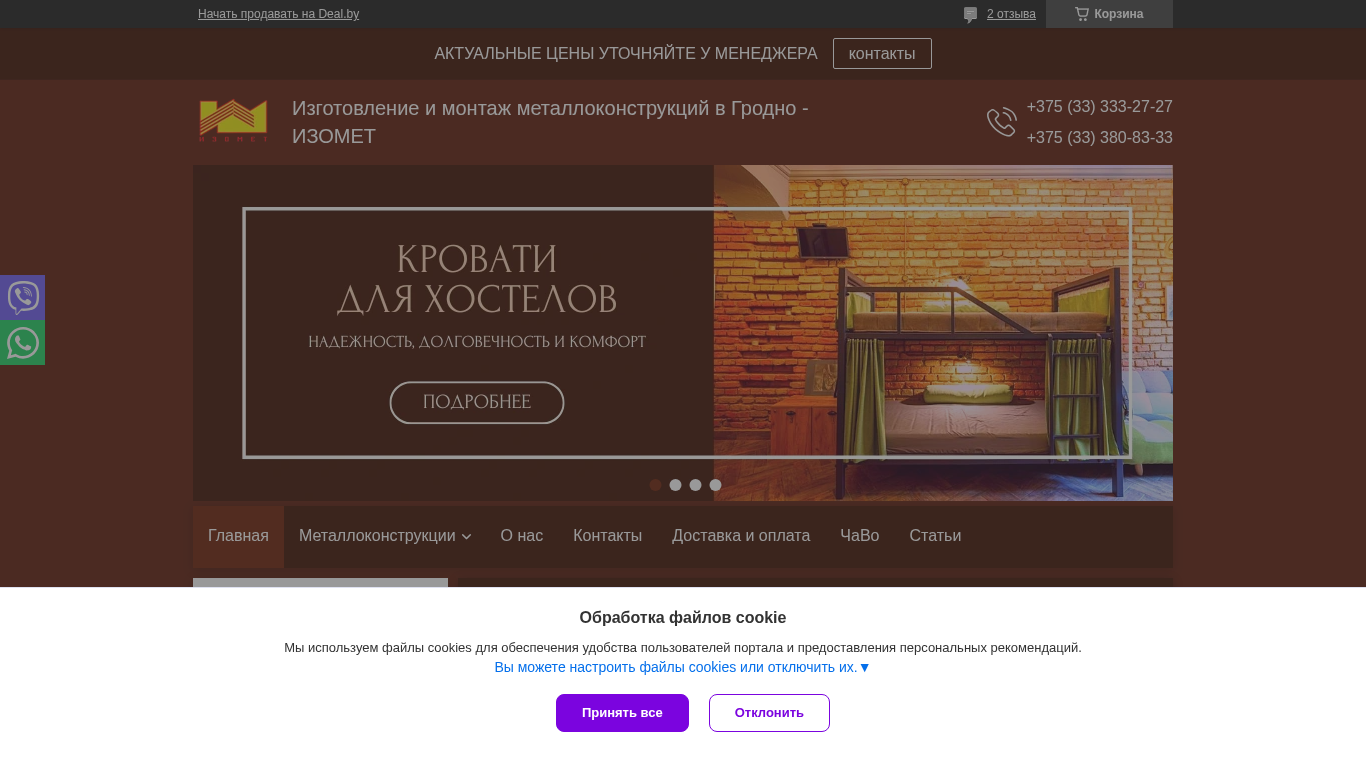Open the Доставка и оплата menu item
Viewport: 1366px width, 768px height.
pyautogui.click(x=741, y=536)
